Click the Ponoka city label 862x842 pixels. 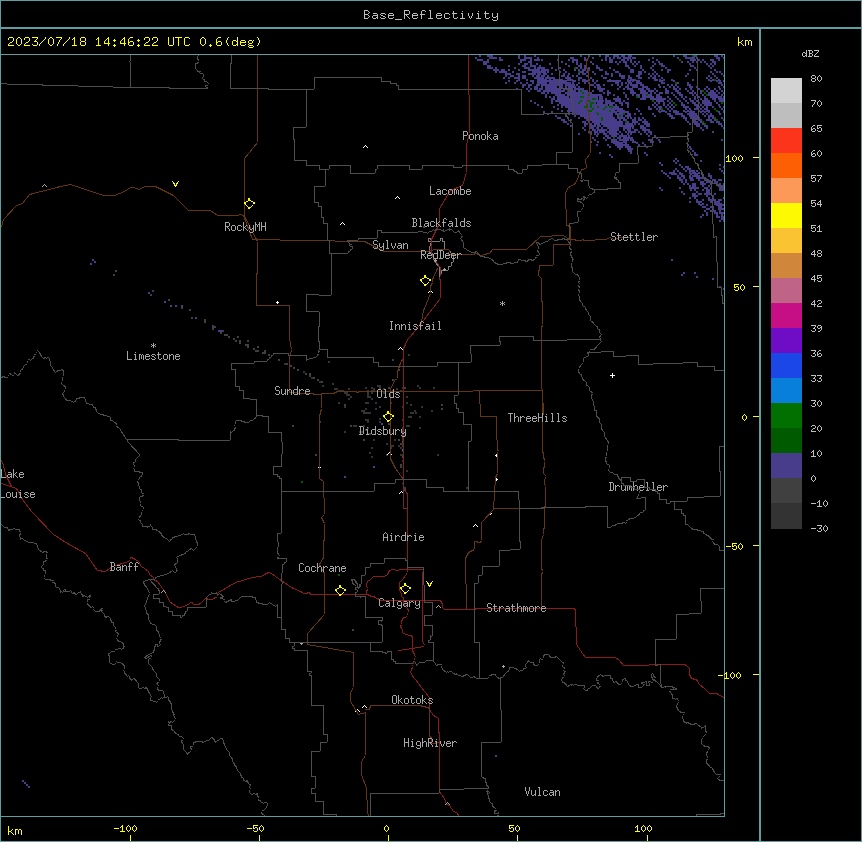tap(480, 136)
